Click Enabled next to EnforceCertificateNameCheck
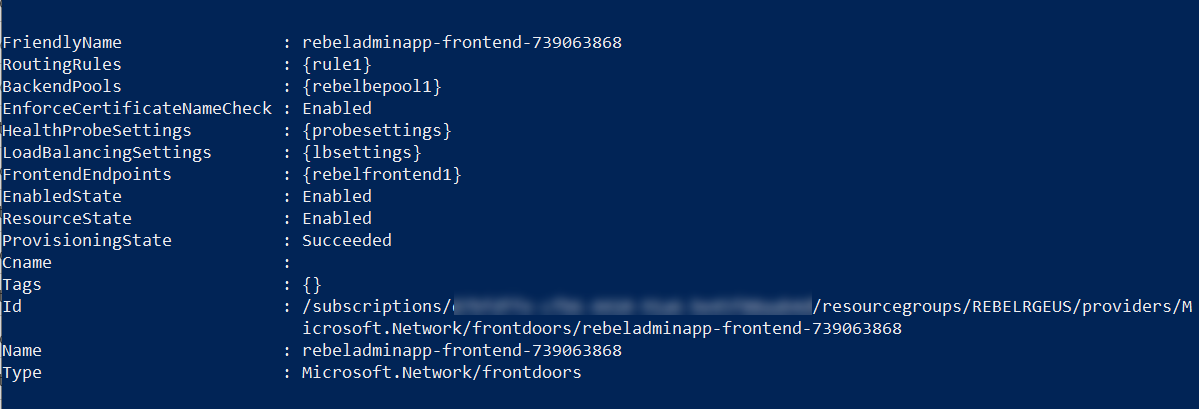Screen dimensions: 1199x409 (x=336, y=109)
